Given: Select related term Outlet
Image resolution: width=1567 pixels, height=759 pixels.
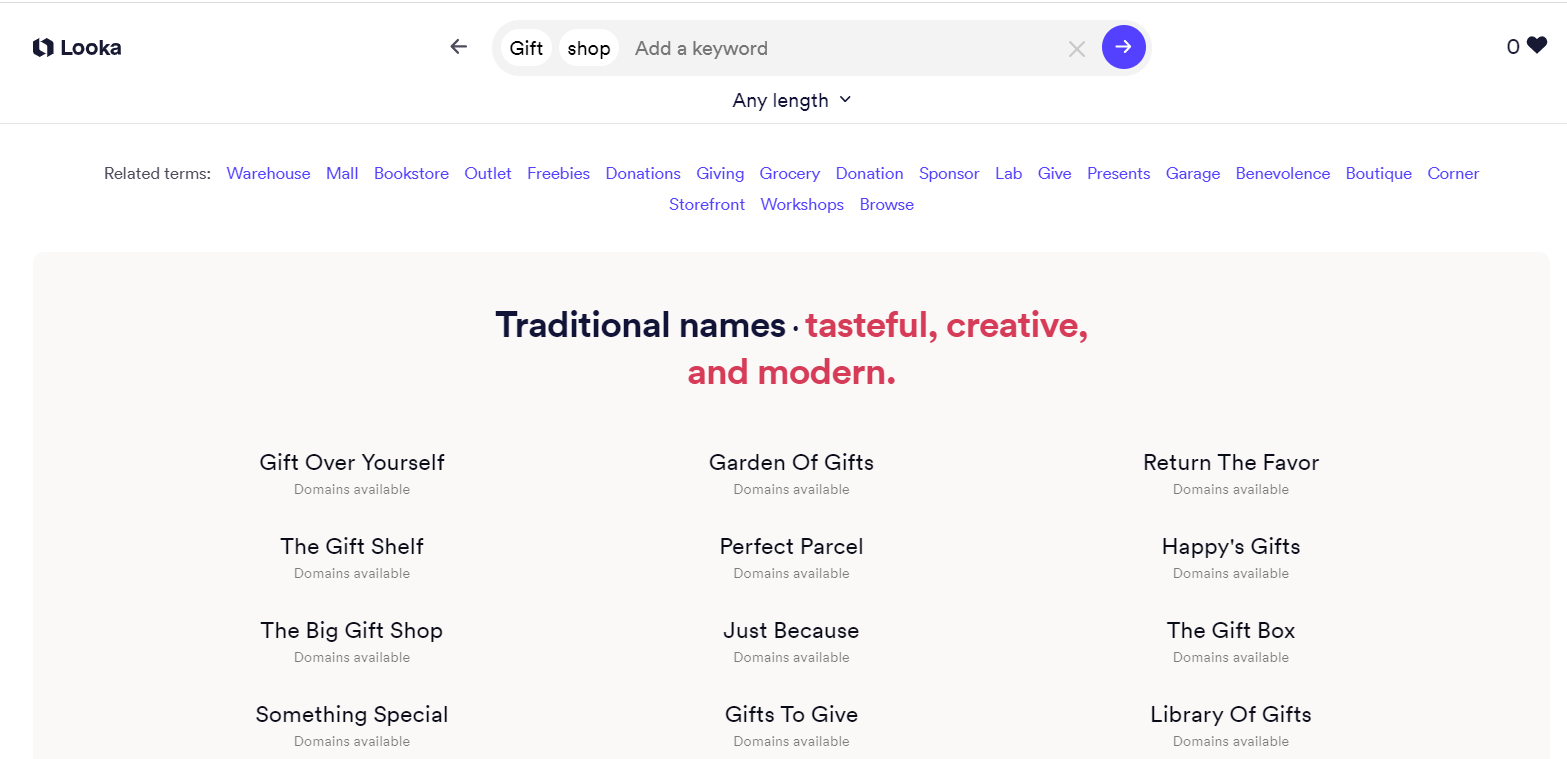Looking at the screenshot, I should click(488, 173).
